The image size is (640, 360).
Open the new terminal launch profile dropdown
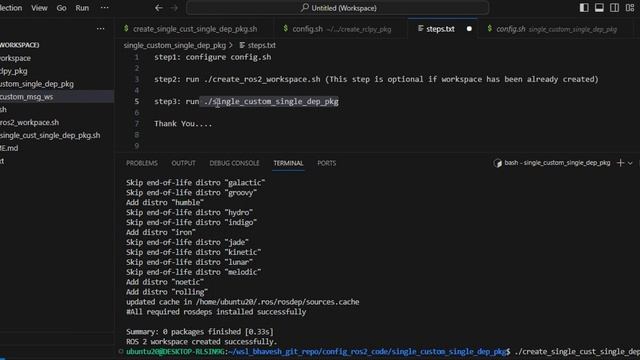[630, 163]
